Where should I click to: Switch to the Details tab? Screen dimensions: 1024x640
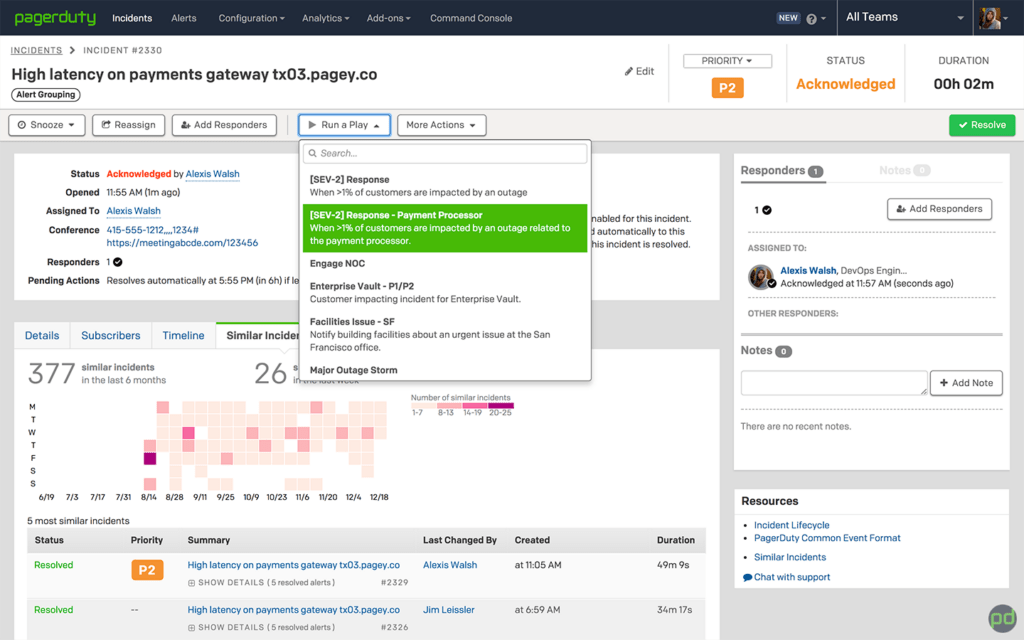point(42,336)
